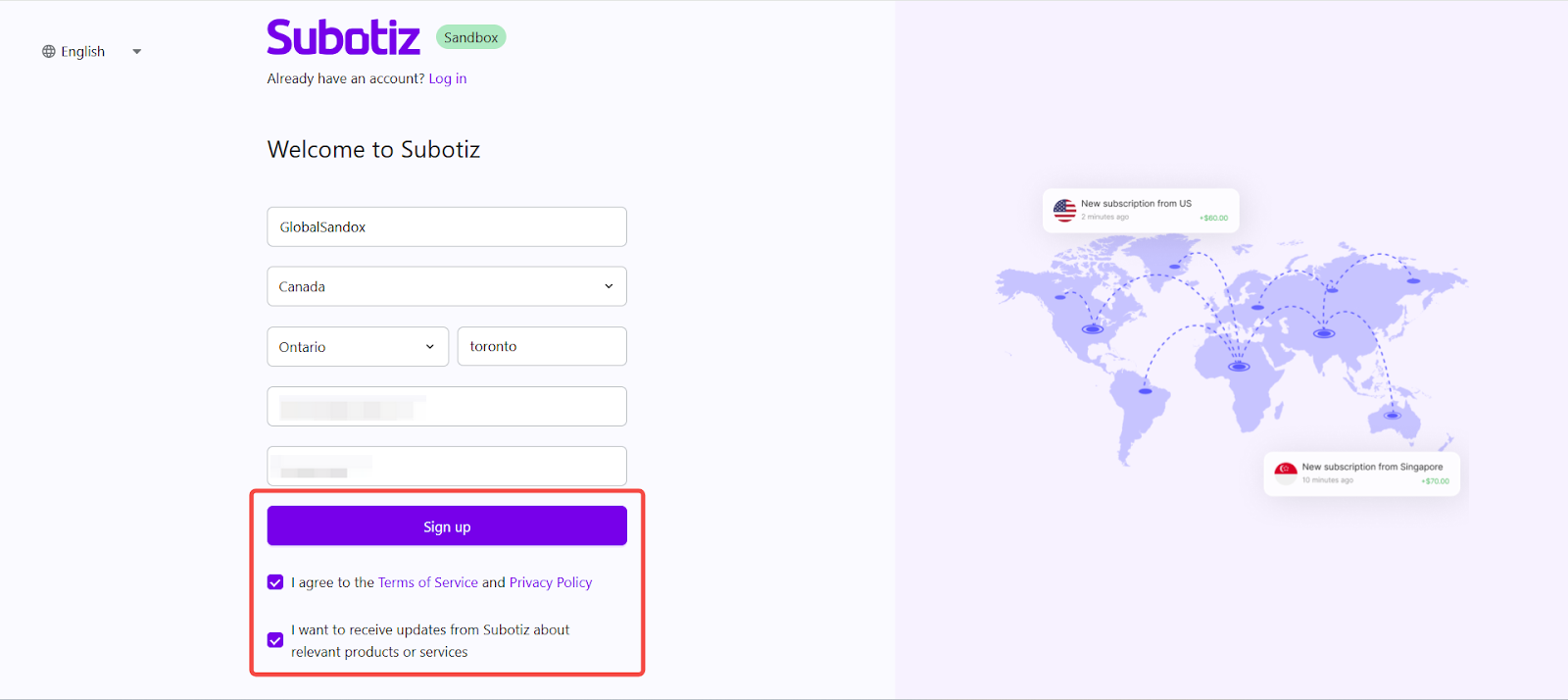The width and height of the screenshot is (1568, 700).
Task: Open the Privacy Policy link
Action: (x=551, y=582)
